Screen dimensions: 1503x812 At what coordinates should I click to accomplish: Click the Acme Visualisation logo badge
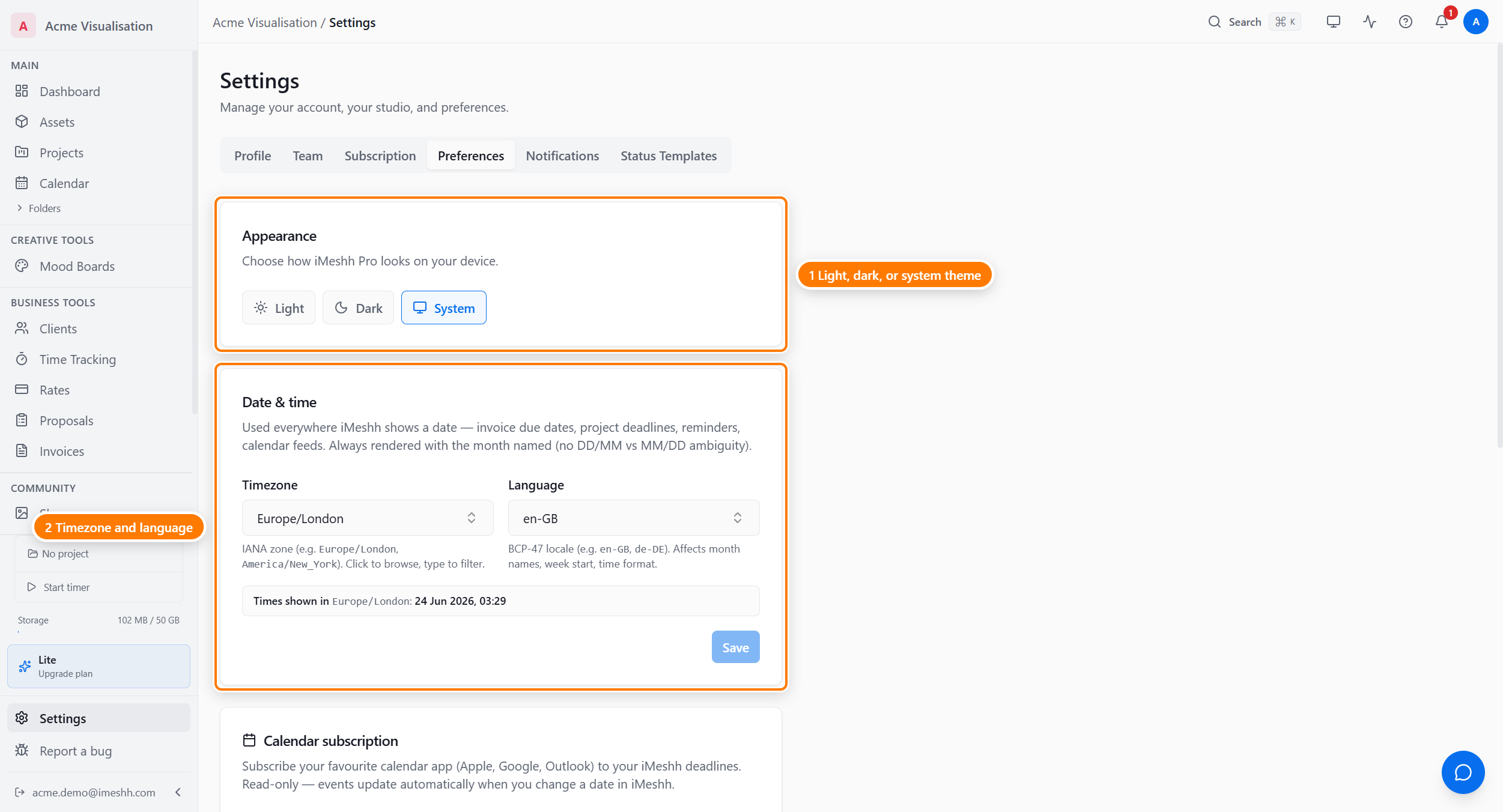click(23, 26)
